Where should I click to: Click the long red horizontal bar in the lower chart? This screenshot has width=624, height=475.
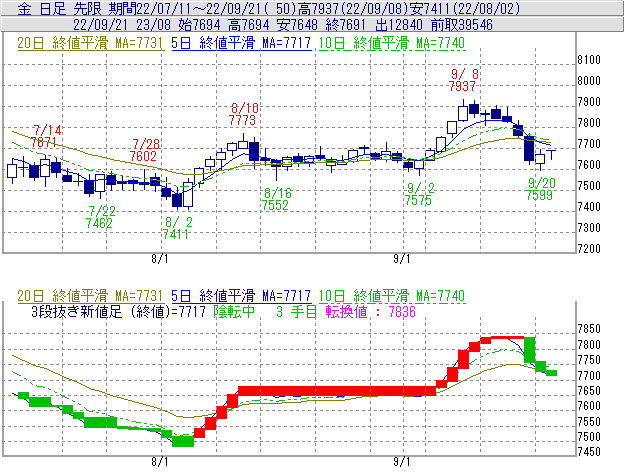pyautogui.click(x=337, y=391)
